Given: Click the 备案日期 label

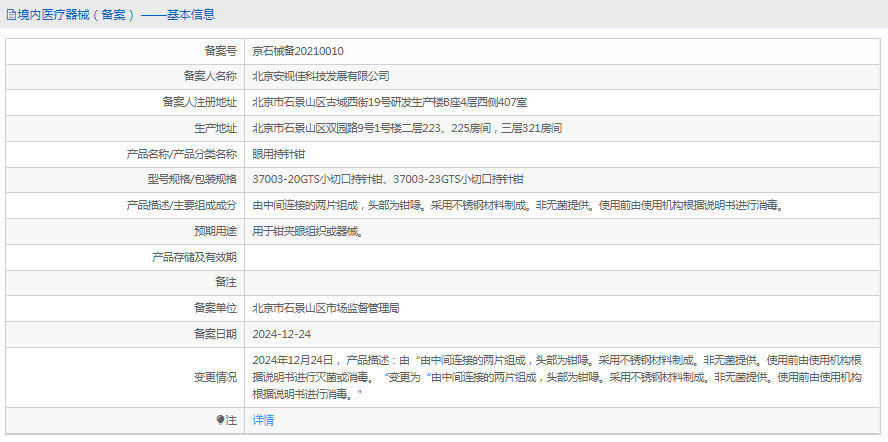Looking at the screenshot, I should click(x=215, y=334).
